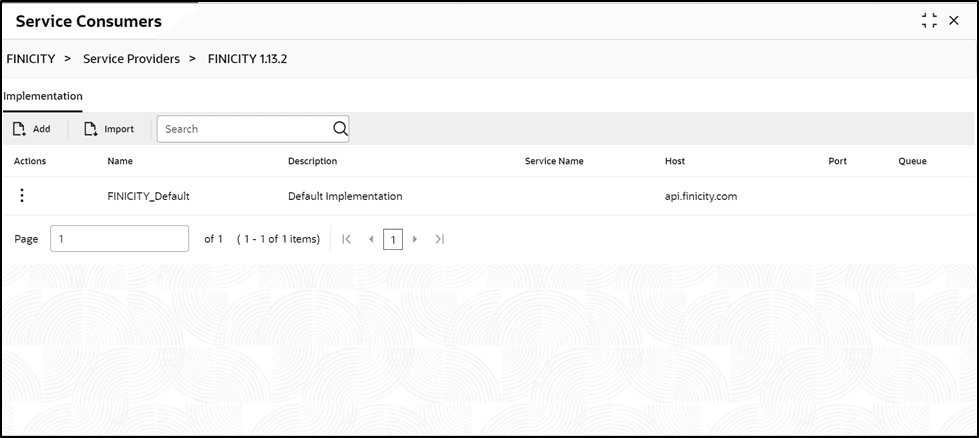979x438 pixels.
Task: Navigate to FINICITY breadcrumb
Action: coord(30,59)
